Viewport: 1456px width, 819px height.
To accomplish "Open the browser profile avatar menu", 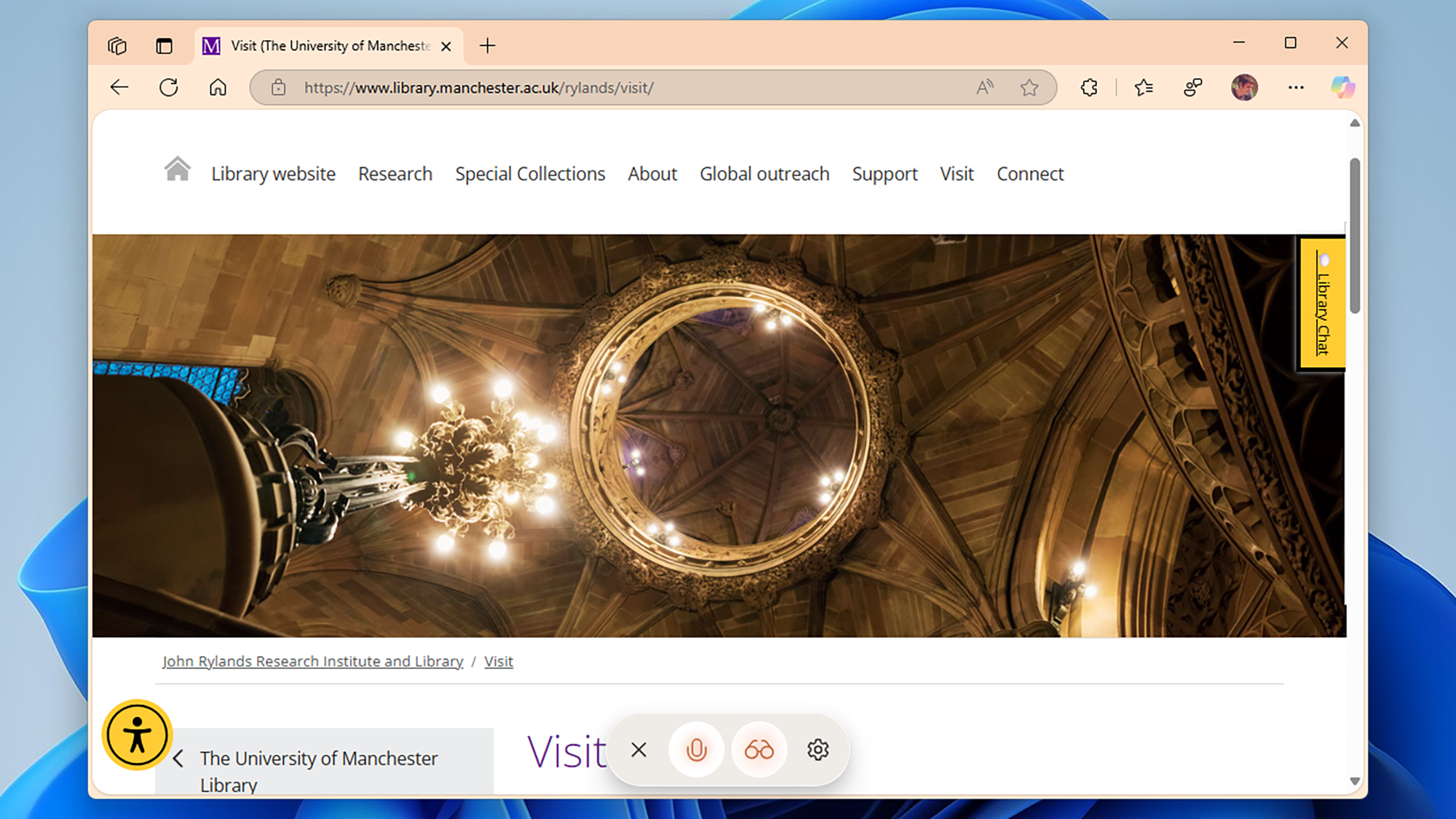I will point(1244,87).
